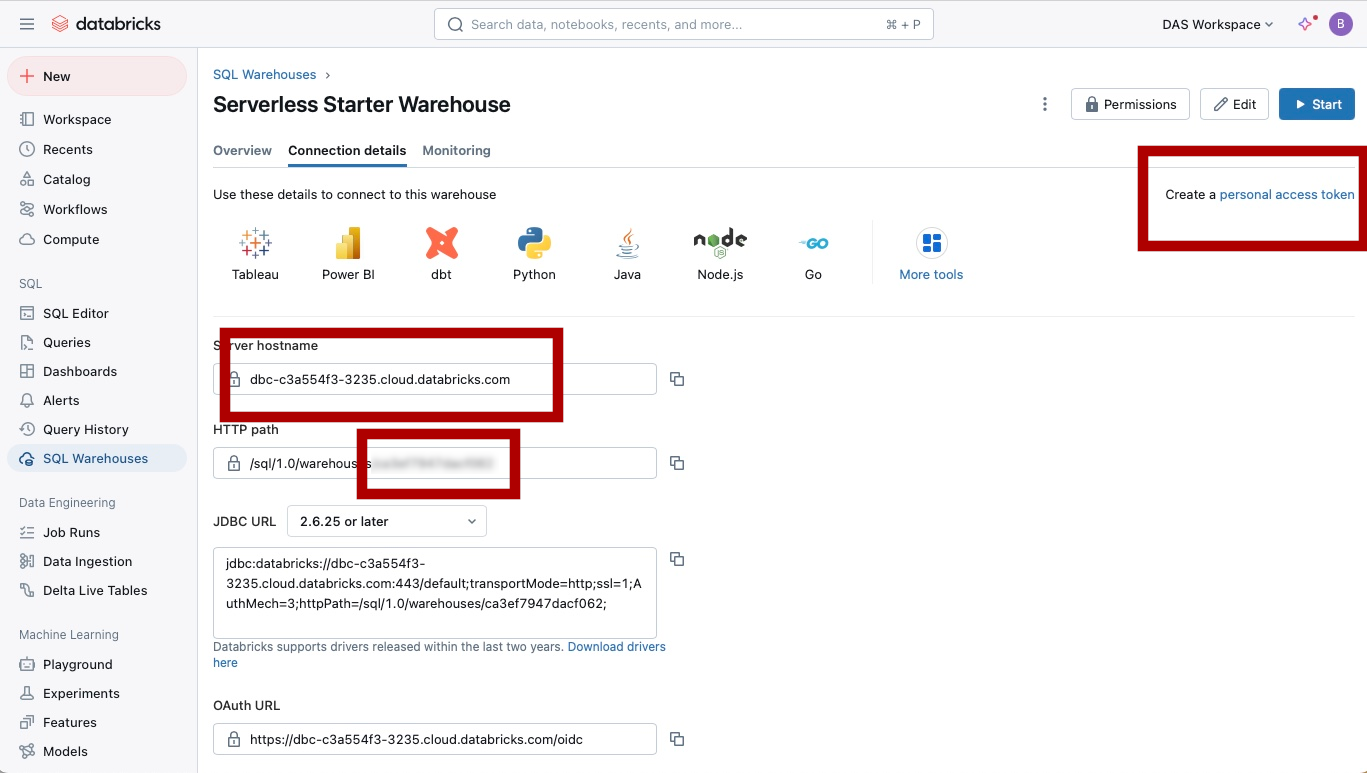Open Dashboards in the sidebar
Viewport: 1367px width, 773px height.
pyautogui.click(x=96, y=371)
